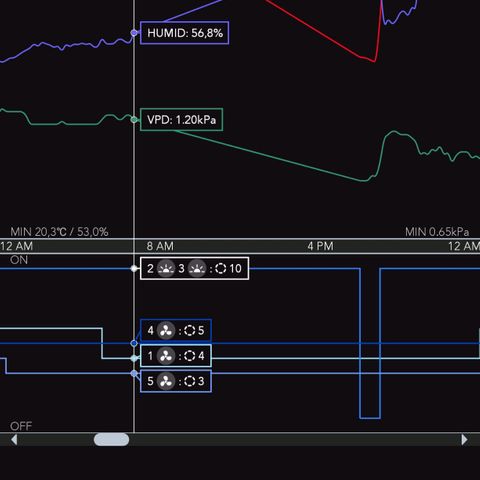This screenshot has height=480, width=480.
Task: Click the left 12 AM time label
Action: [16, 246]
